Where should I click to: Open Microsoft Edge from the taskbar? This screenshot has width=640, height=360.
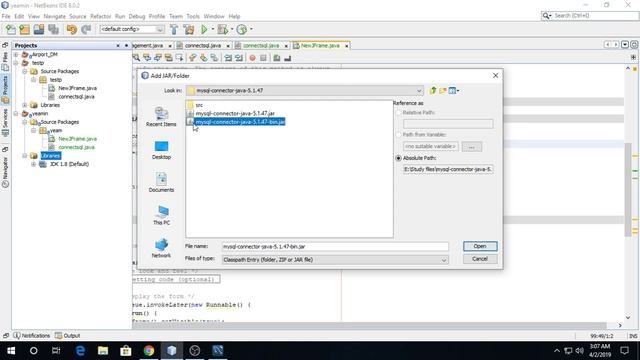(80, 351)
